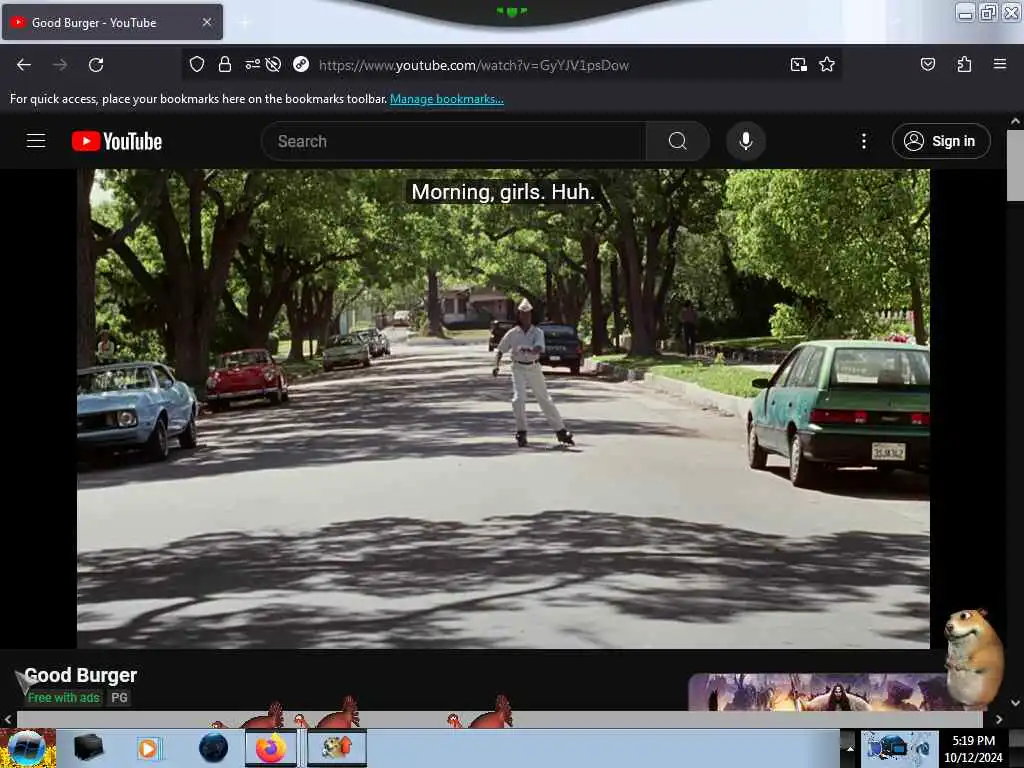Open the Firefox extensions menu
Image resolution: width=1024 pixels, height=768 pixels.
click(x=964, y=64)
